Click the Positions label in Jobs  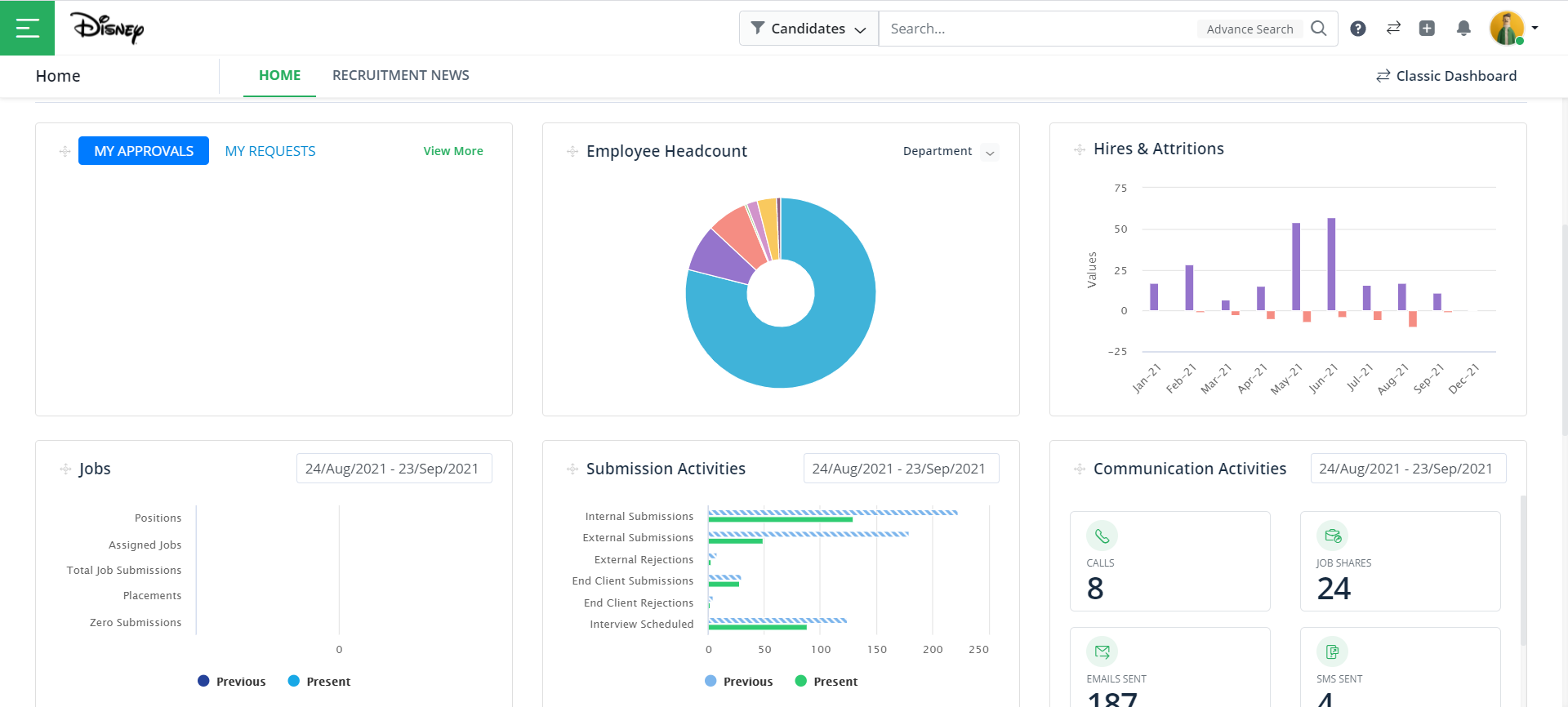coord(158,518)
